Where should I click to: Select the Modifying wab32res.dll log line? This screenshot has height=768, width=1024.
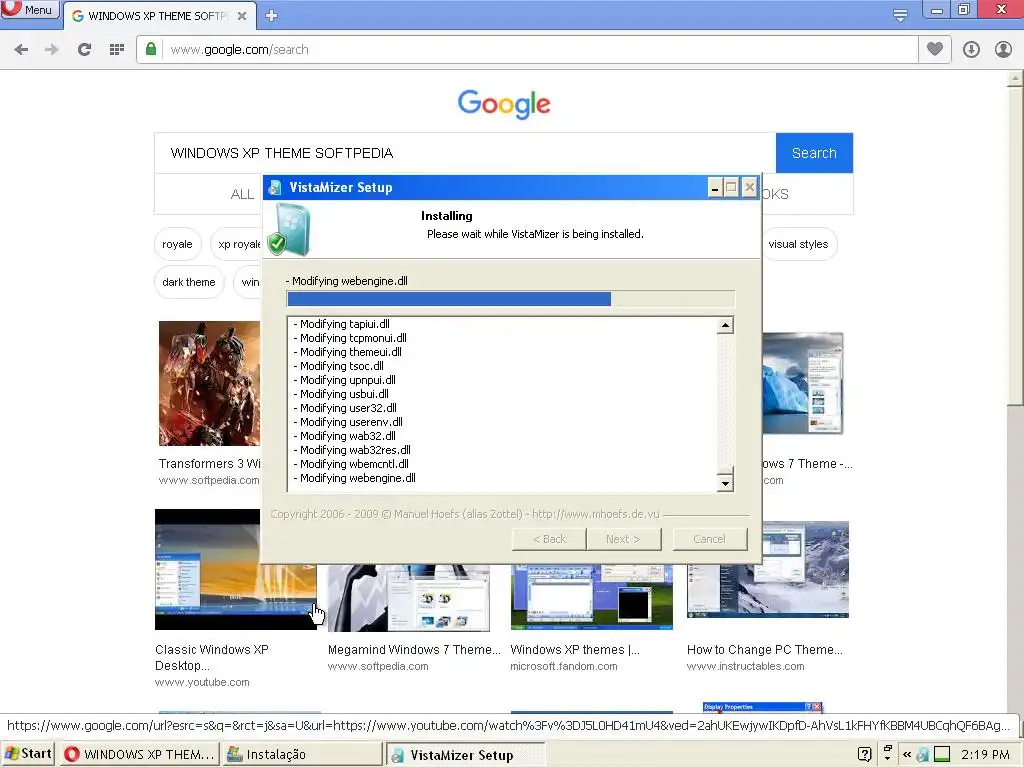click(x=352, y=450)
